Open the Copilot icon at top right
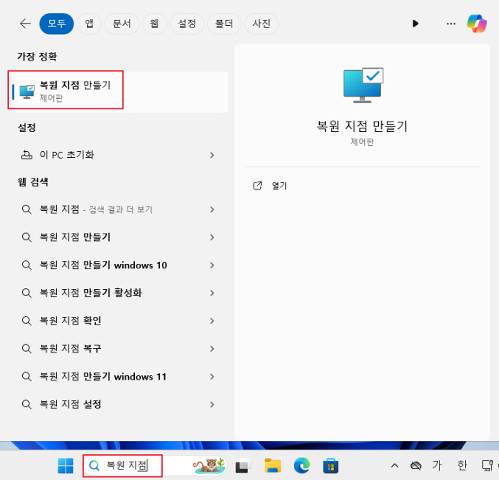 coord(477,23)
